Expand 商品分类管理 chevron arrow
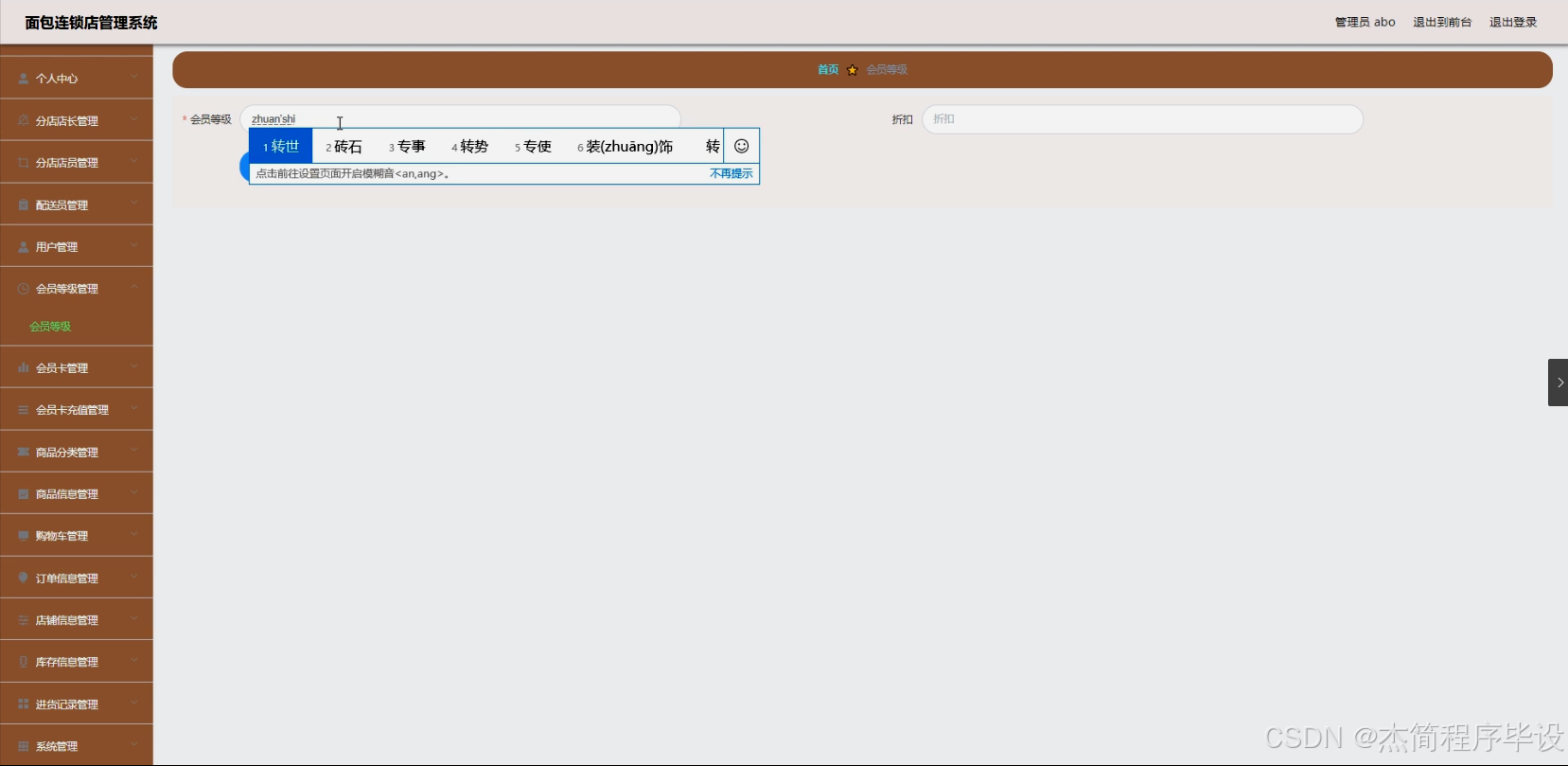Viewport: 1568px width, 766px height. [x=134, y=451]
